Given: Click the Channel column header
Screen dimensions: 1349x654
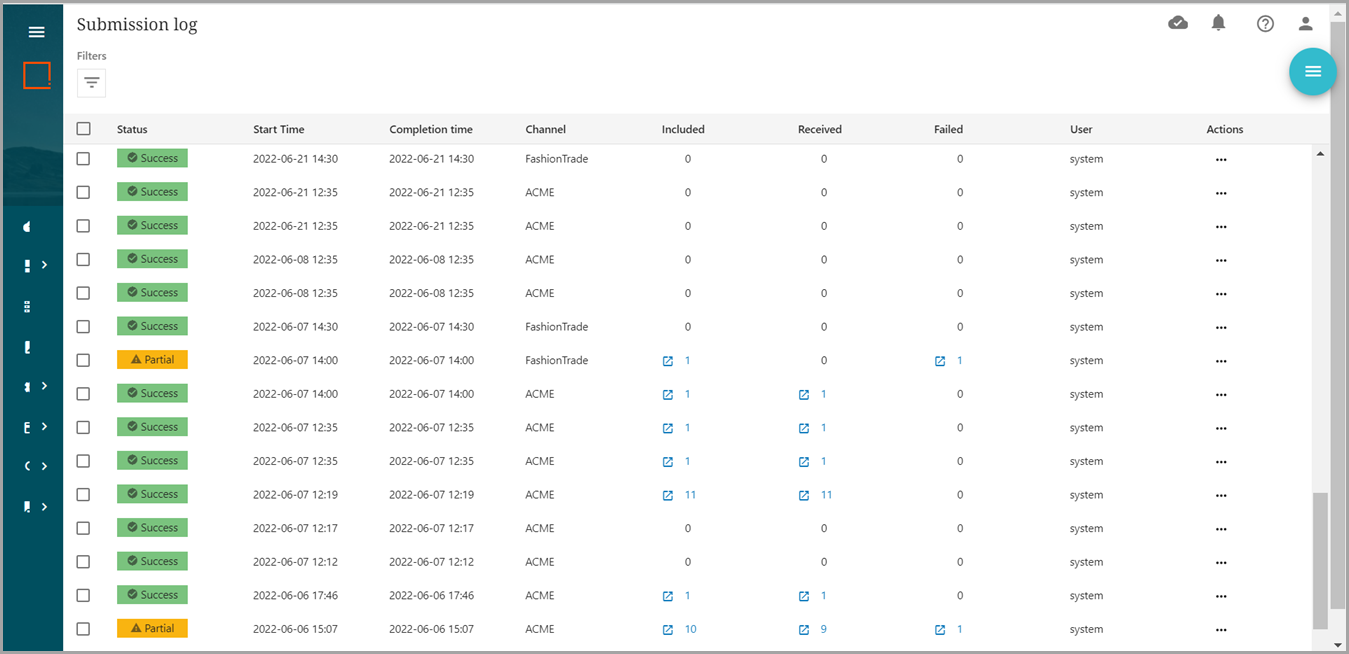Looking at the screenshot, I should click(x=545, y=129).
